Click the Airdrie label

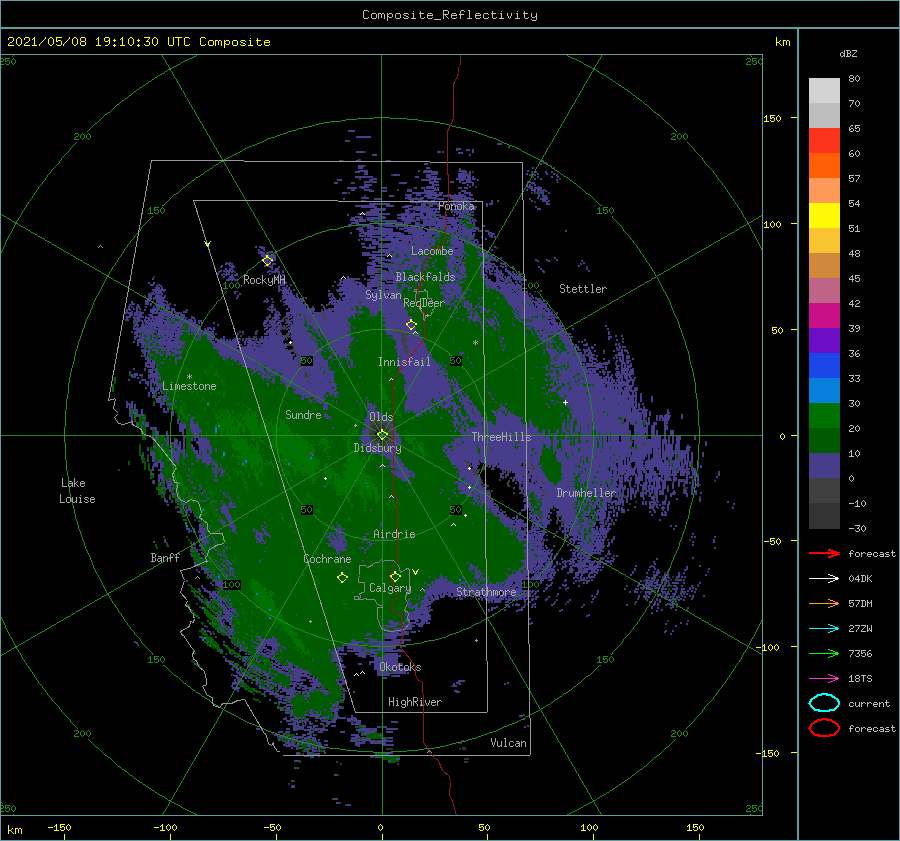pyautogui.click(x=394, y=534)
